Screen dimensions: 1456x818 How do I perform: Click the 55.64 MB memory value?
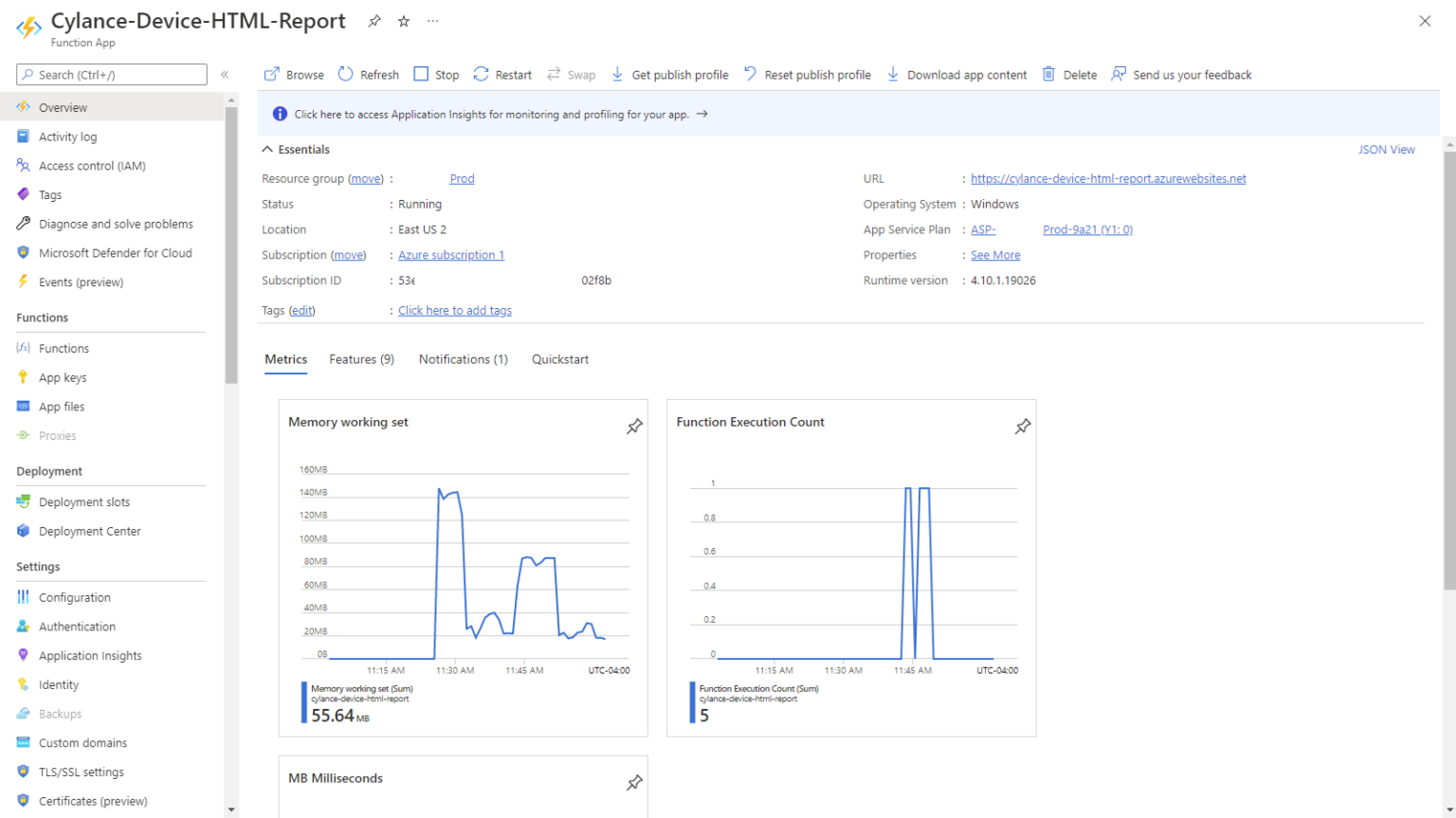[340, 716]
